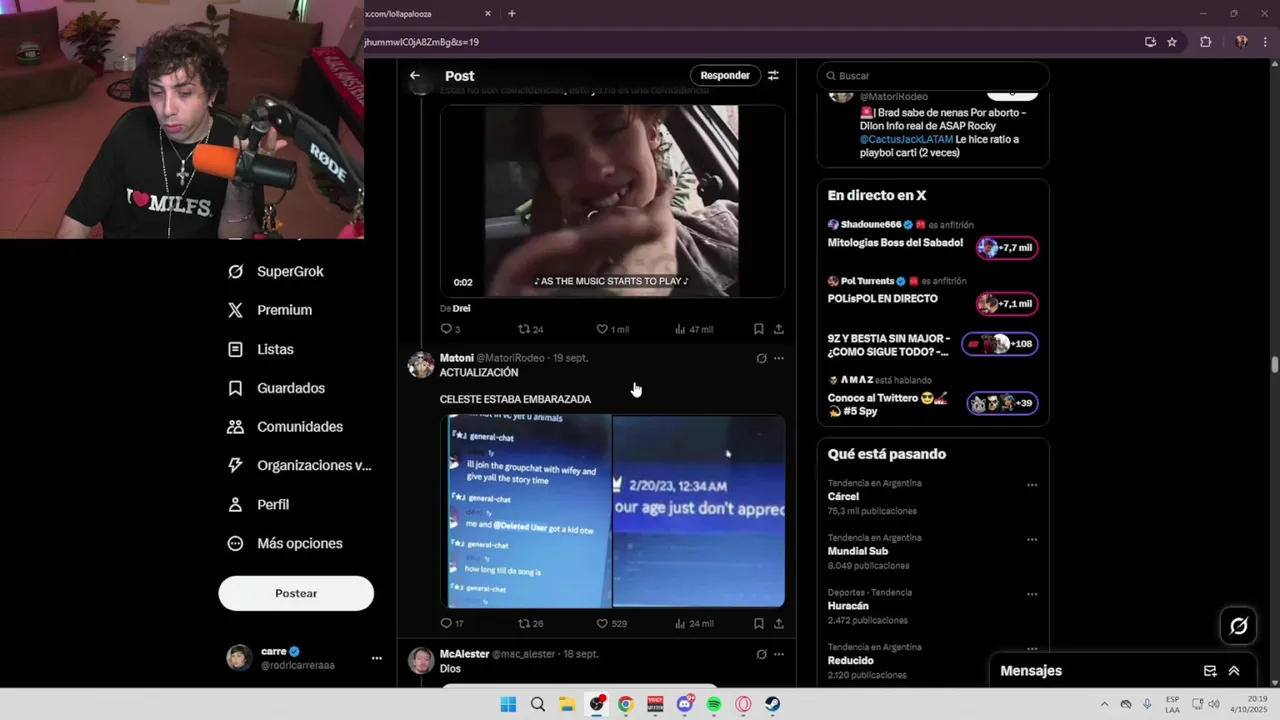The image size is (1280, 720).
Task: Open @CactusJackLATAM mention link
Action: point(906,140)
